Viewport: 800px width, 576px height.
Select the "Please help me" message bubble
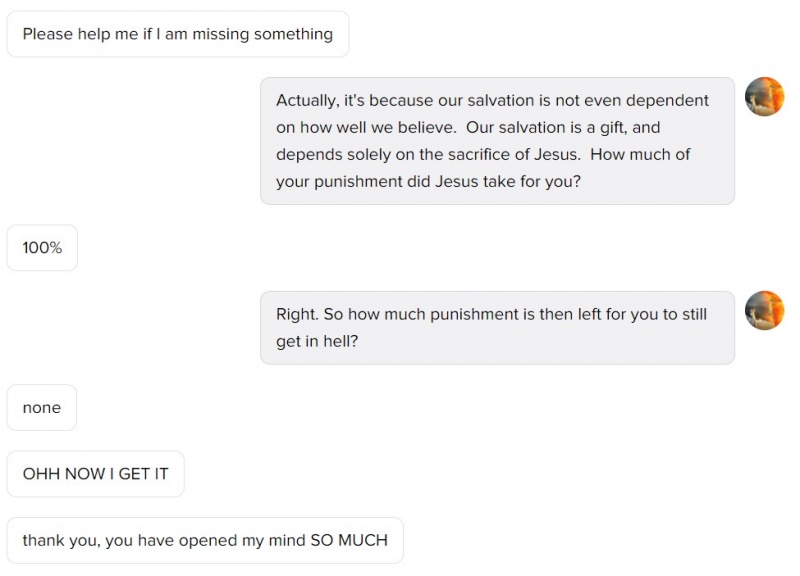(178, 34)
